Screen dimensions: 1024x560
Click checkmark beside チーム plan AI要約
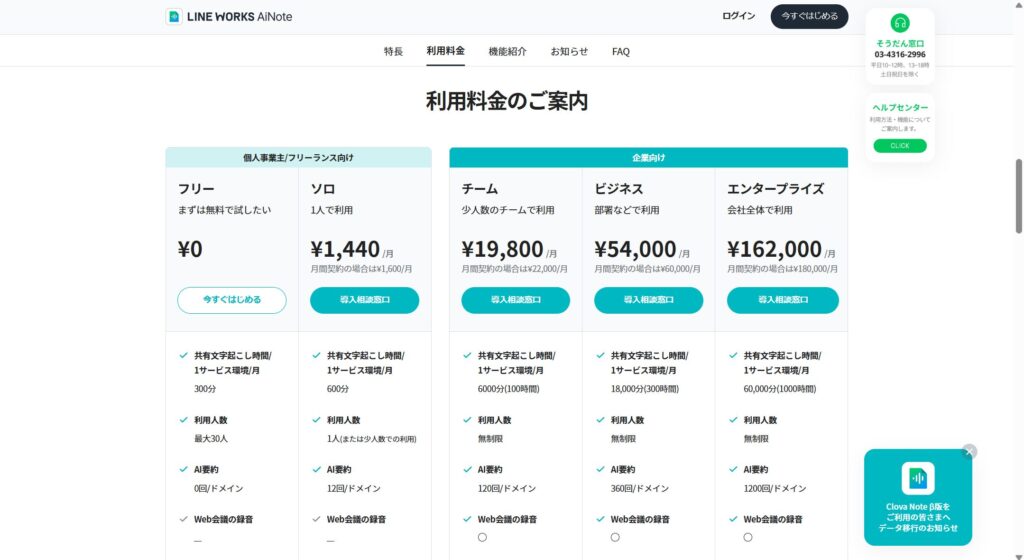467,469
